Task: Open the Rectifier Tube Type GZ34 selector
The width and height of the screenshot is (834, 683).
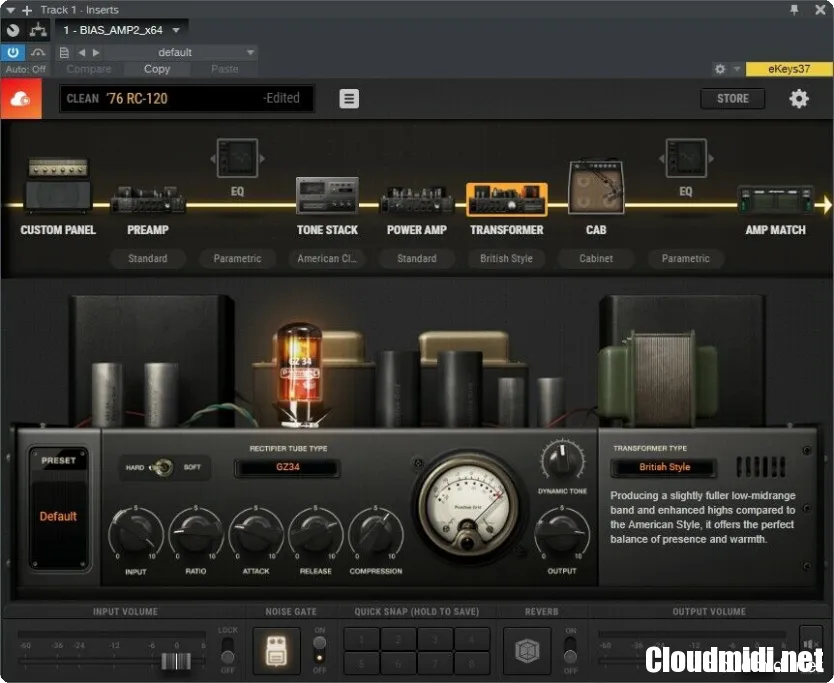Action: click(x=287, y=467)
